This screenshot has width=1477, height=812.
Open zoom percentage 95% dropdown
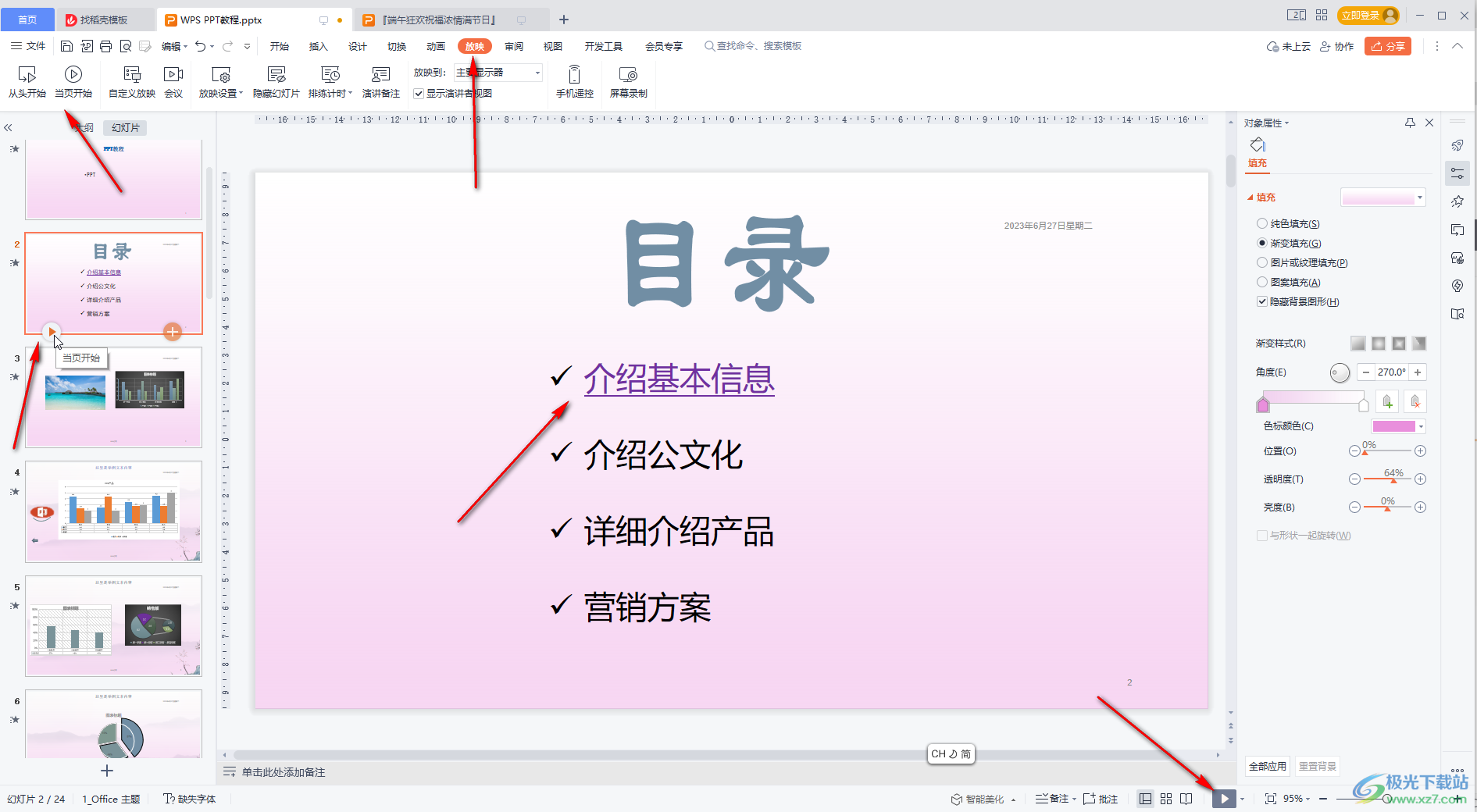pos(1297,799)
